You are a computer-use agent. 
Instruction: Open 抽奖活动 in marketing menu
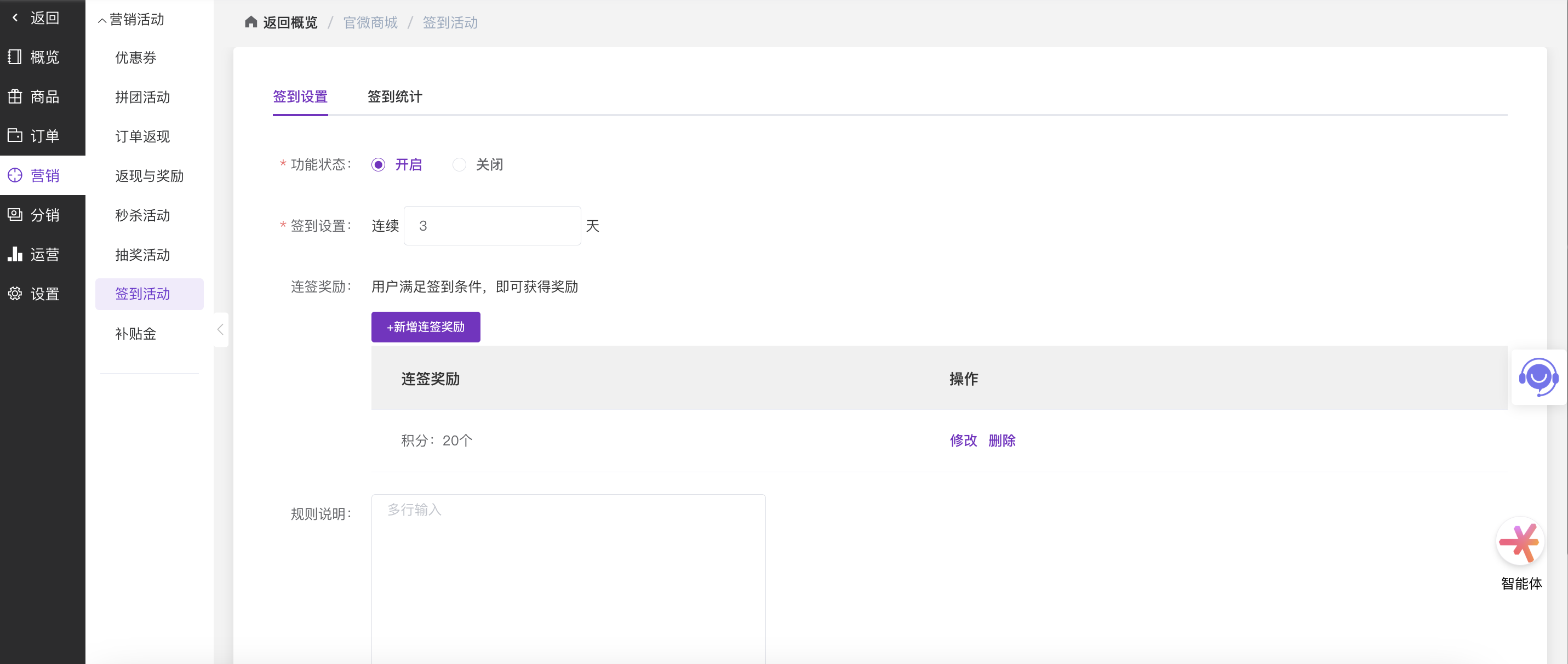[x=142, y=254]
